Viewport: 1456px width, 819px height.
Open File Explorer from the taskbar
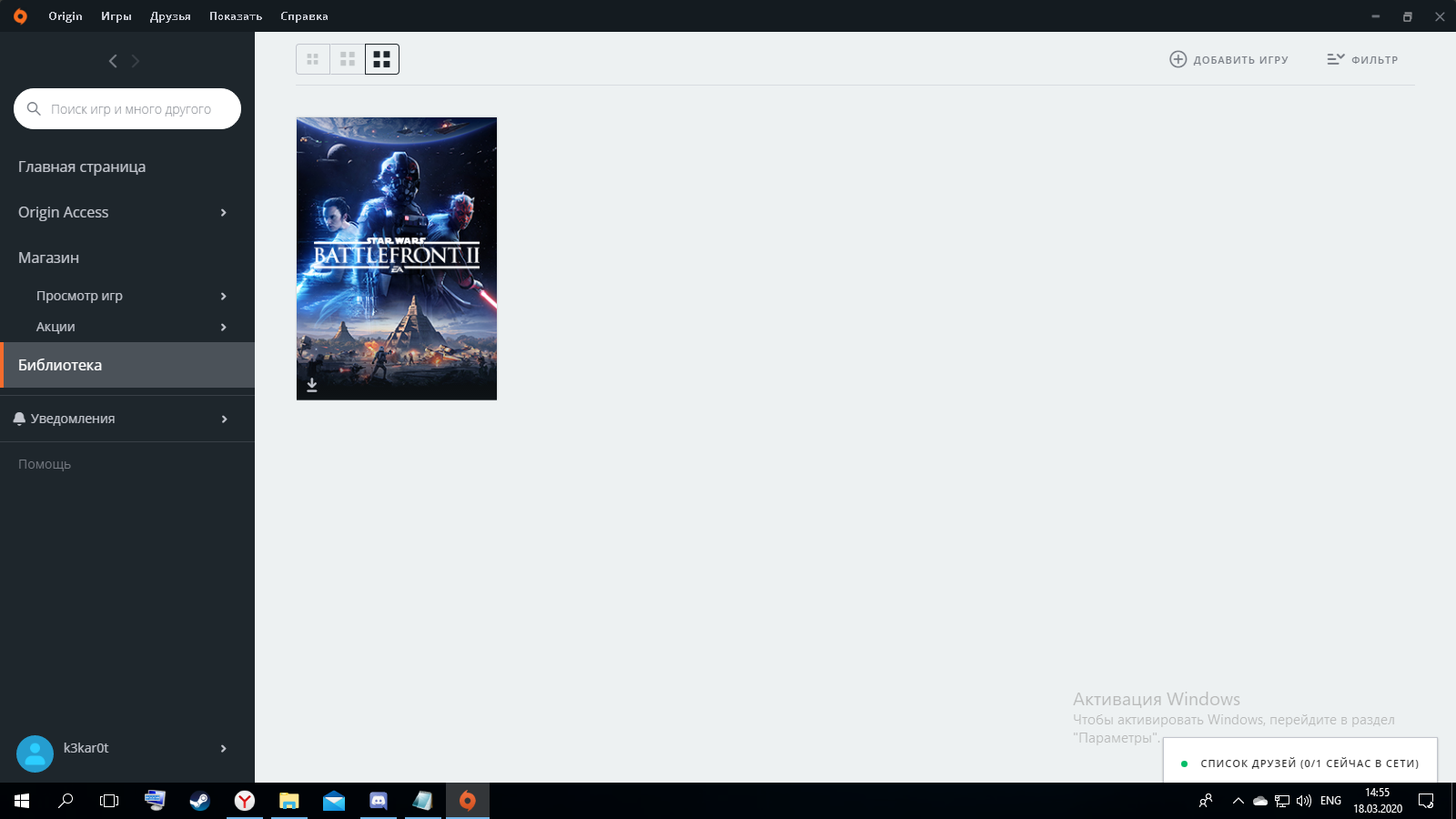[289, 801]
